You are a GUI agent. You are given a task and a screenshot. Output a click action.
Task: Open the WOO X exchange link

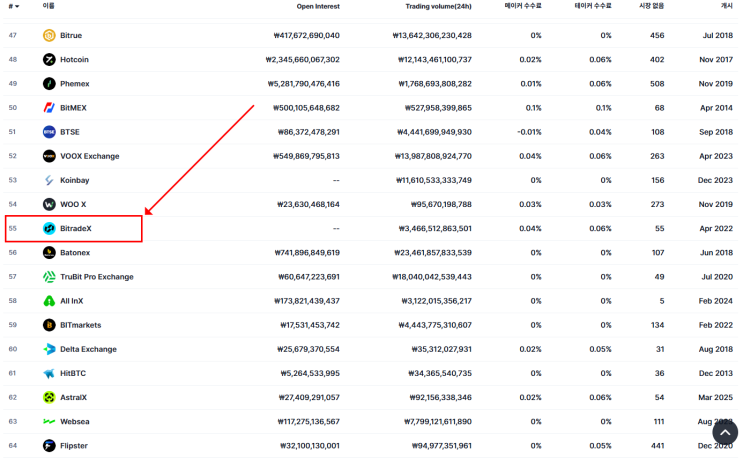[x=73, y=205]
